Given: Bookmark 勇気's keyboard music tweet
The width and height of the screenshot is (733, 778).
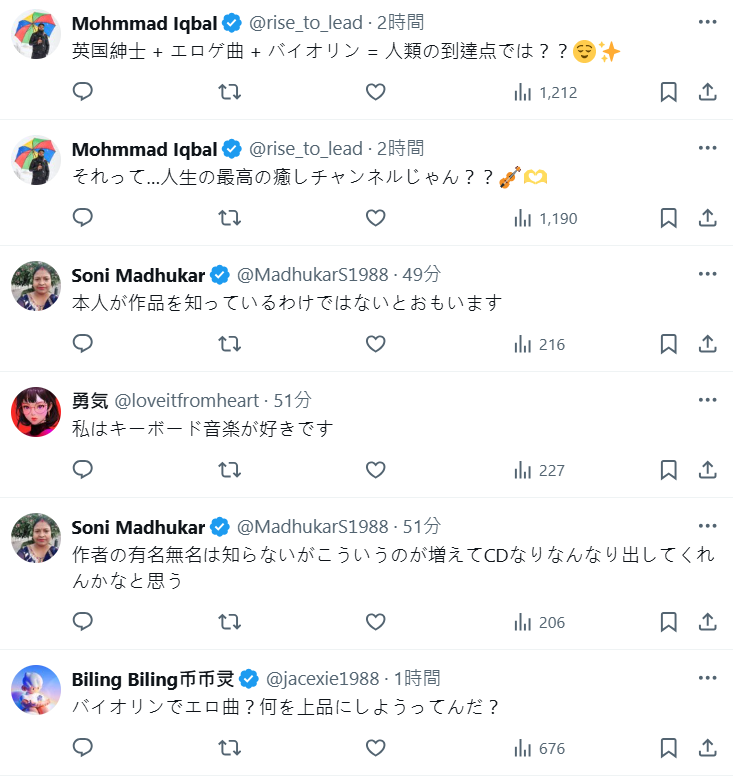Looking at the screenshot, I should (669, 470).
